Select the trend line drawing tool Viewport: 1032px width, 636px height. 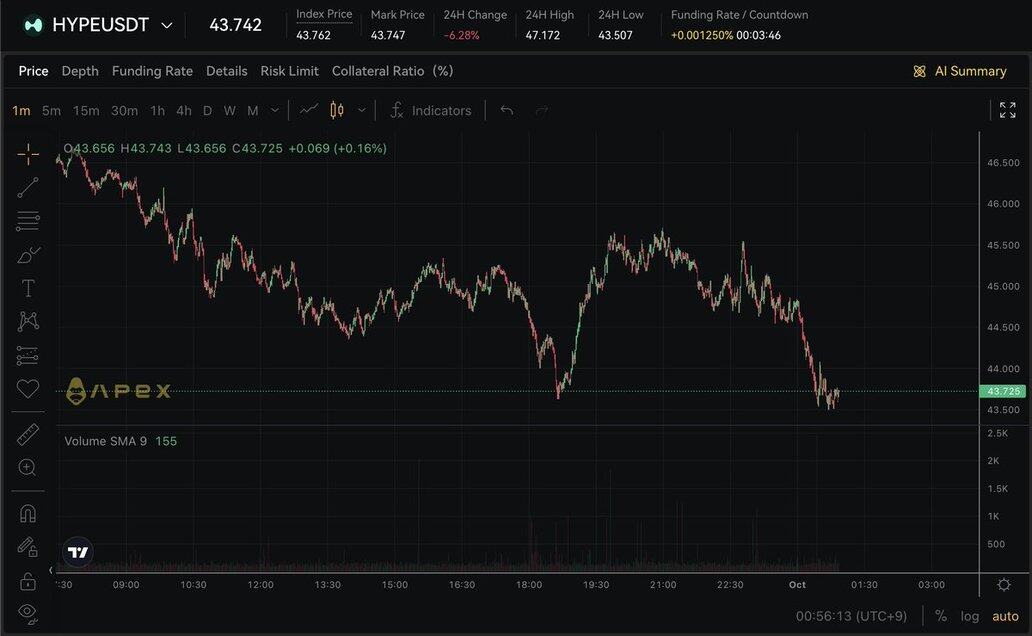click(28, 187)
